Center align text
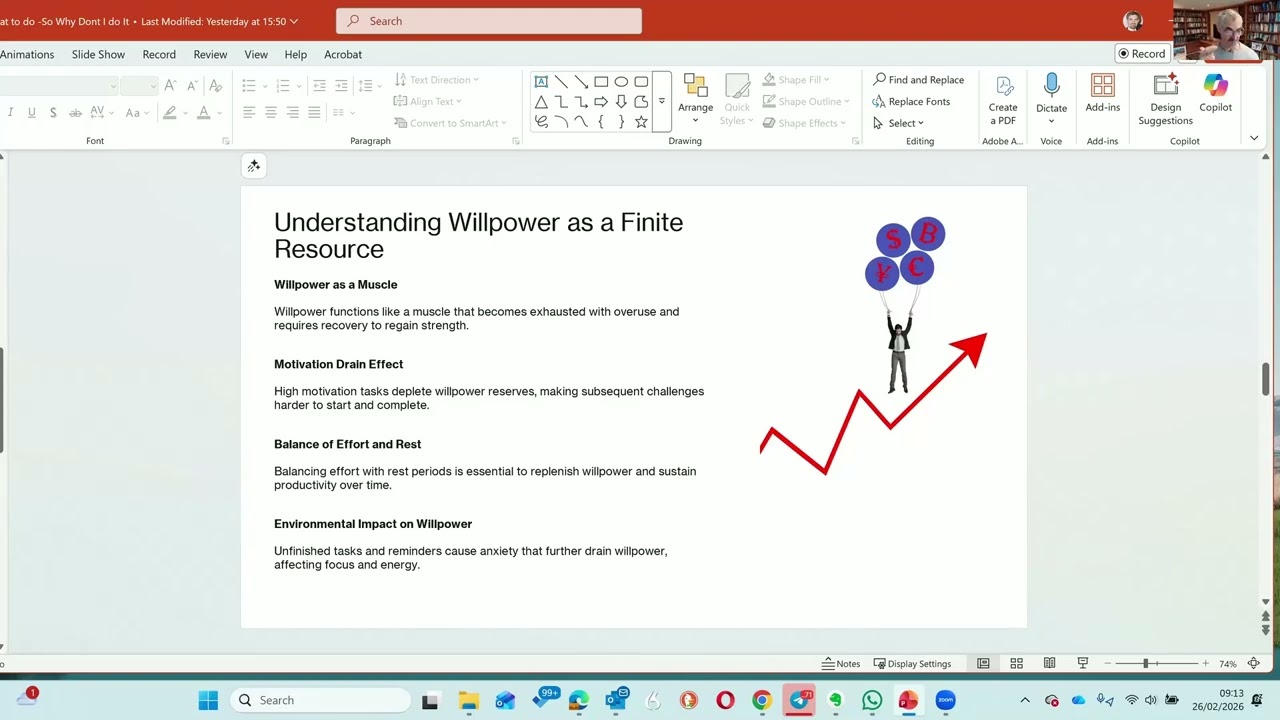Image resolution: width=1280 pixels, height=720 pixels. (x=271, y=113)
